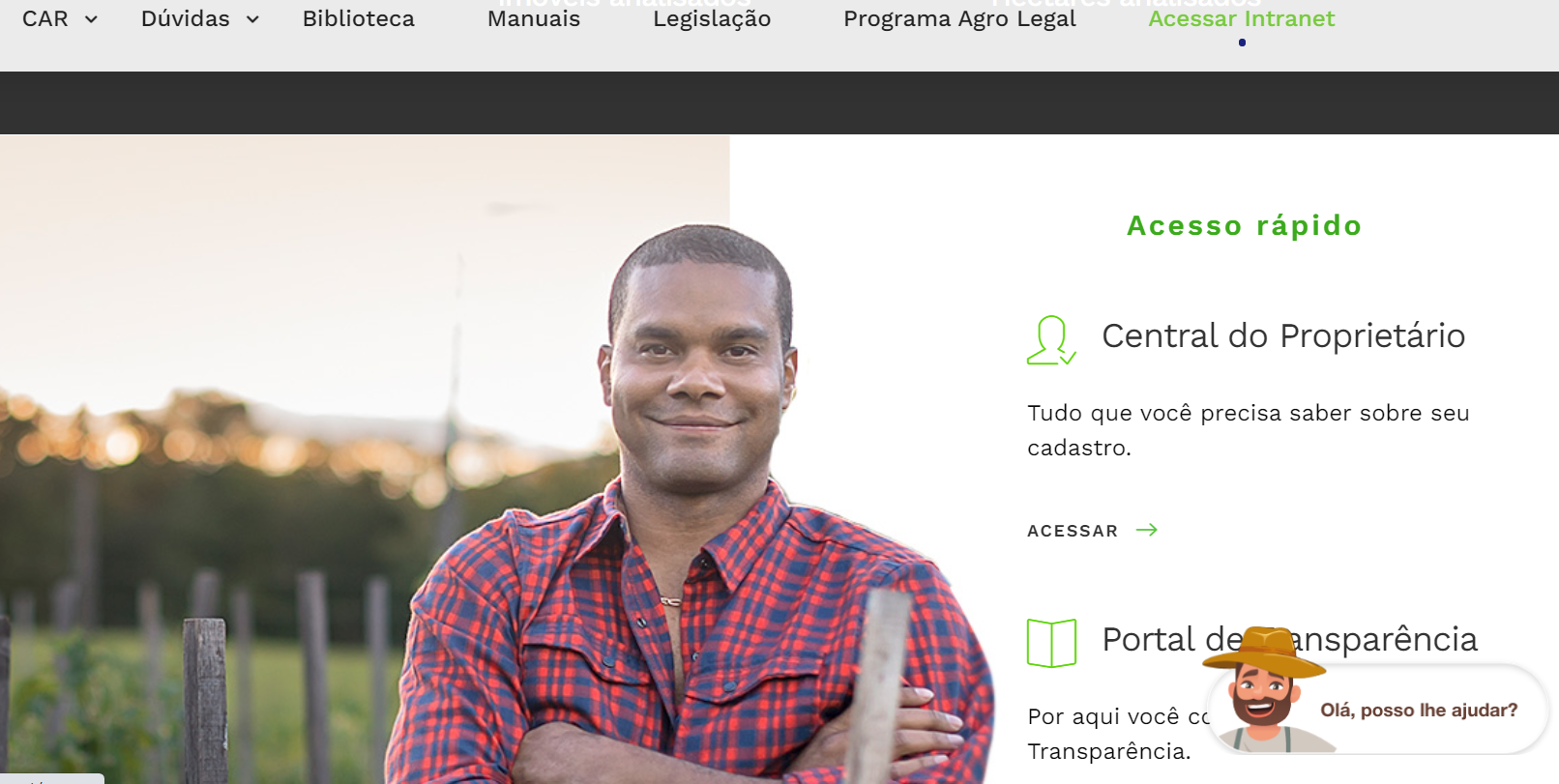Click the 'Olá, posso lhe ajudar?' chat bubble
This screenshot has width=1559, height=784.
click(1419, 711)
